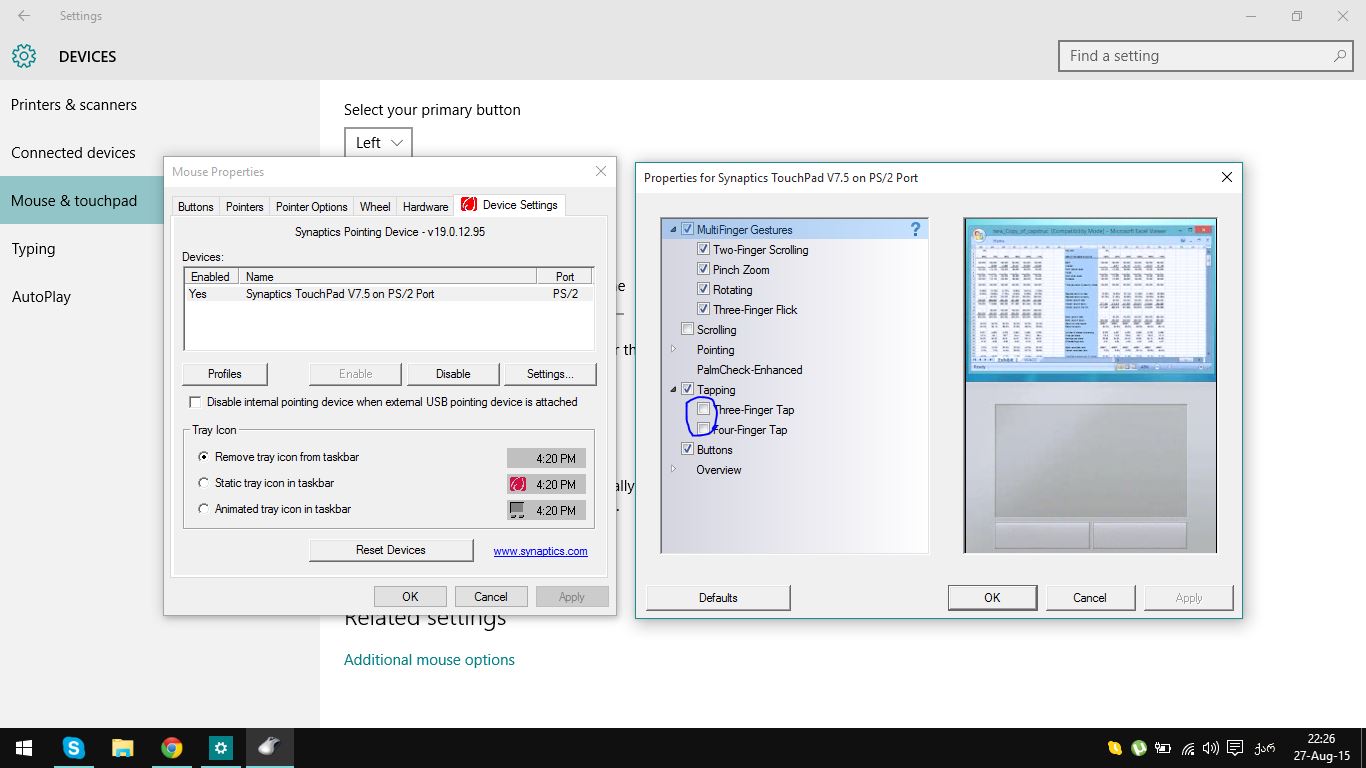Toggle the Tapping checkbox
This screenshot has width=1366, height=768.
coord(687,390)
